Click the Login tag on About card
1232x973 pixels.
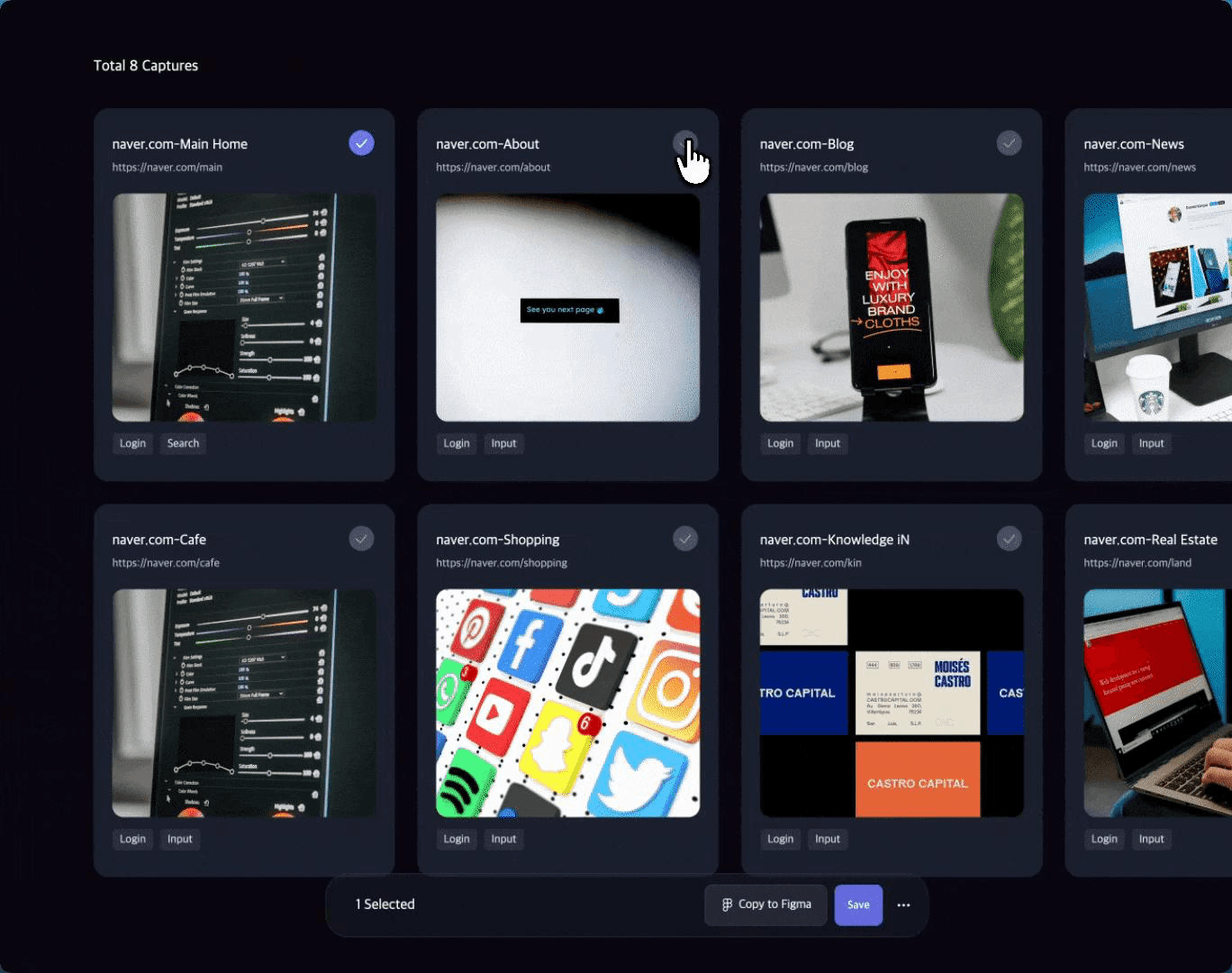pyautogui.click(x=457, y=443)
